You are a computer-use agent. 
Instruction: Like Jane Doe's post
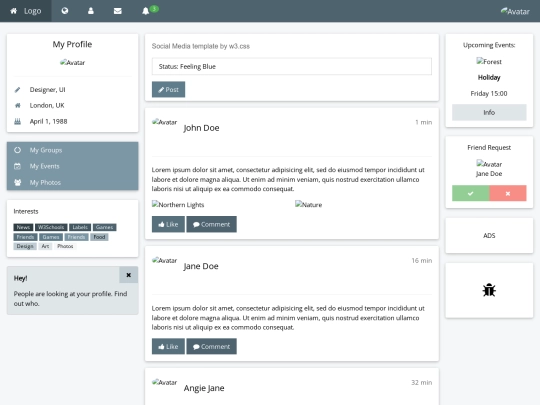[x=168, y=346]
